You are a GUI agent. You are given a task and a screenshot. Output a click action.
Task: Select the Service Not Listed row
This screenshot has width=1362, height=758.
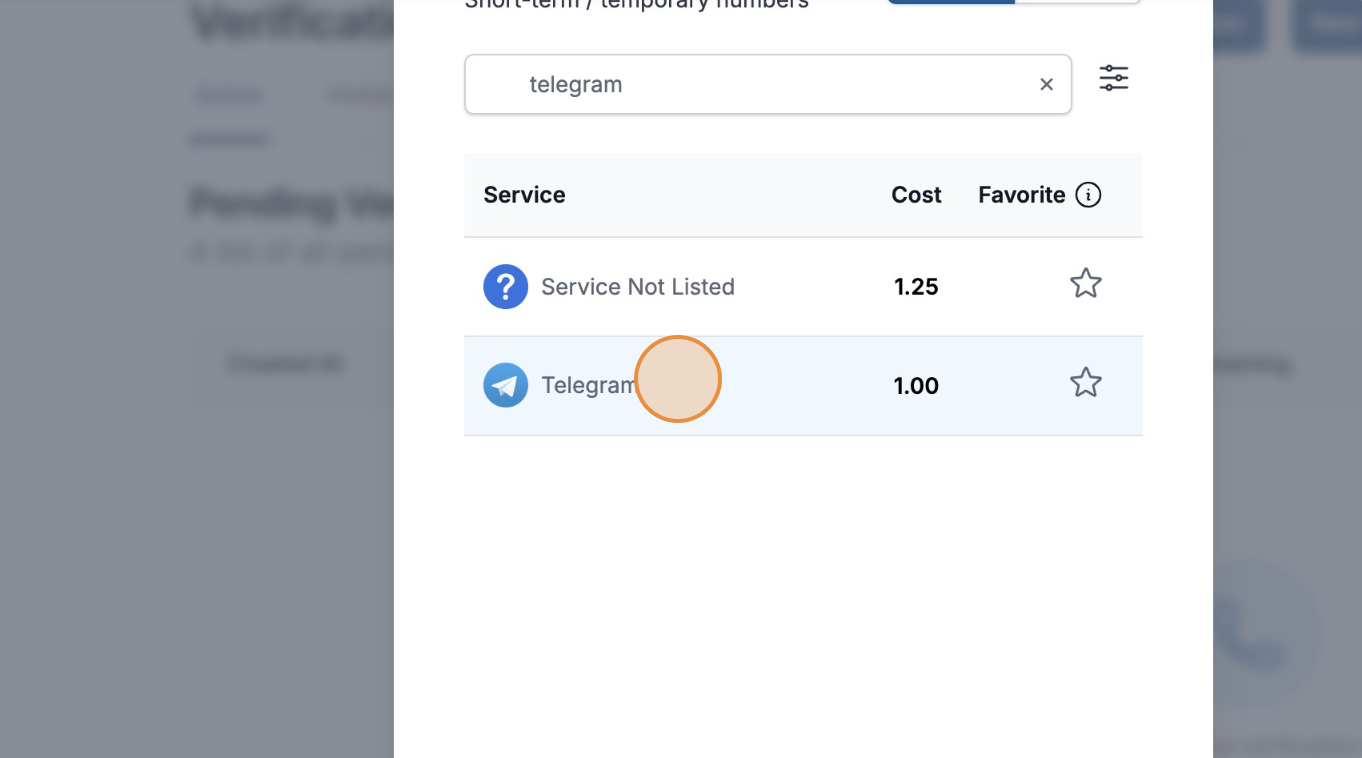[803, 287]
